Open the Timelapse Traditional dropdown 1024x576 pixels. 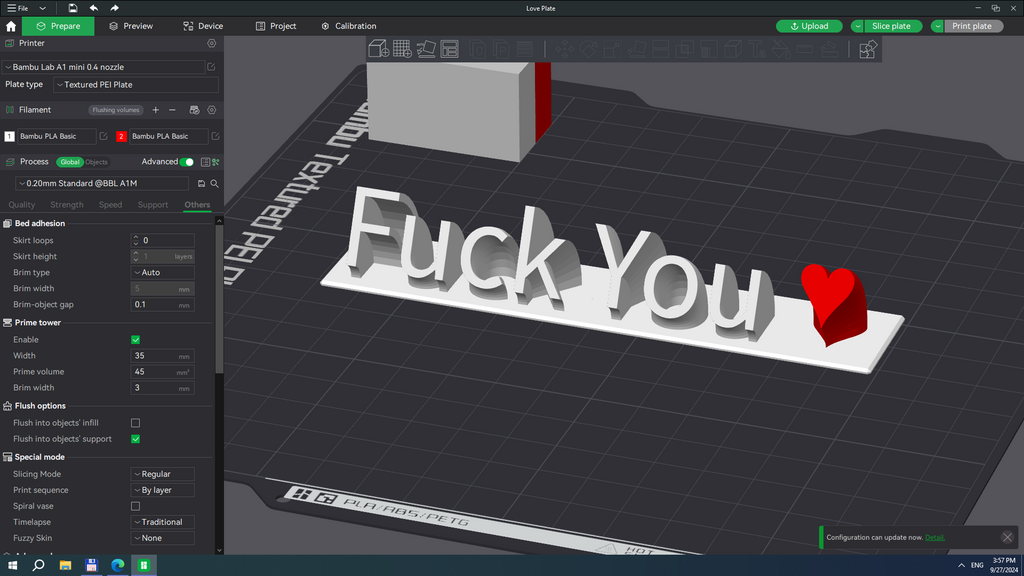(x=163, y=522)
